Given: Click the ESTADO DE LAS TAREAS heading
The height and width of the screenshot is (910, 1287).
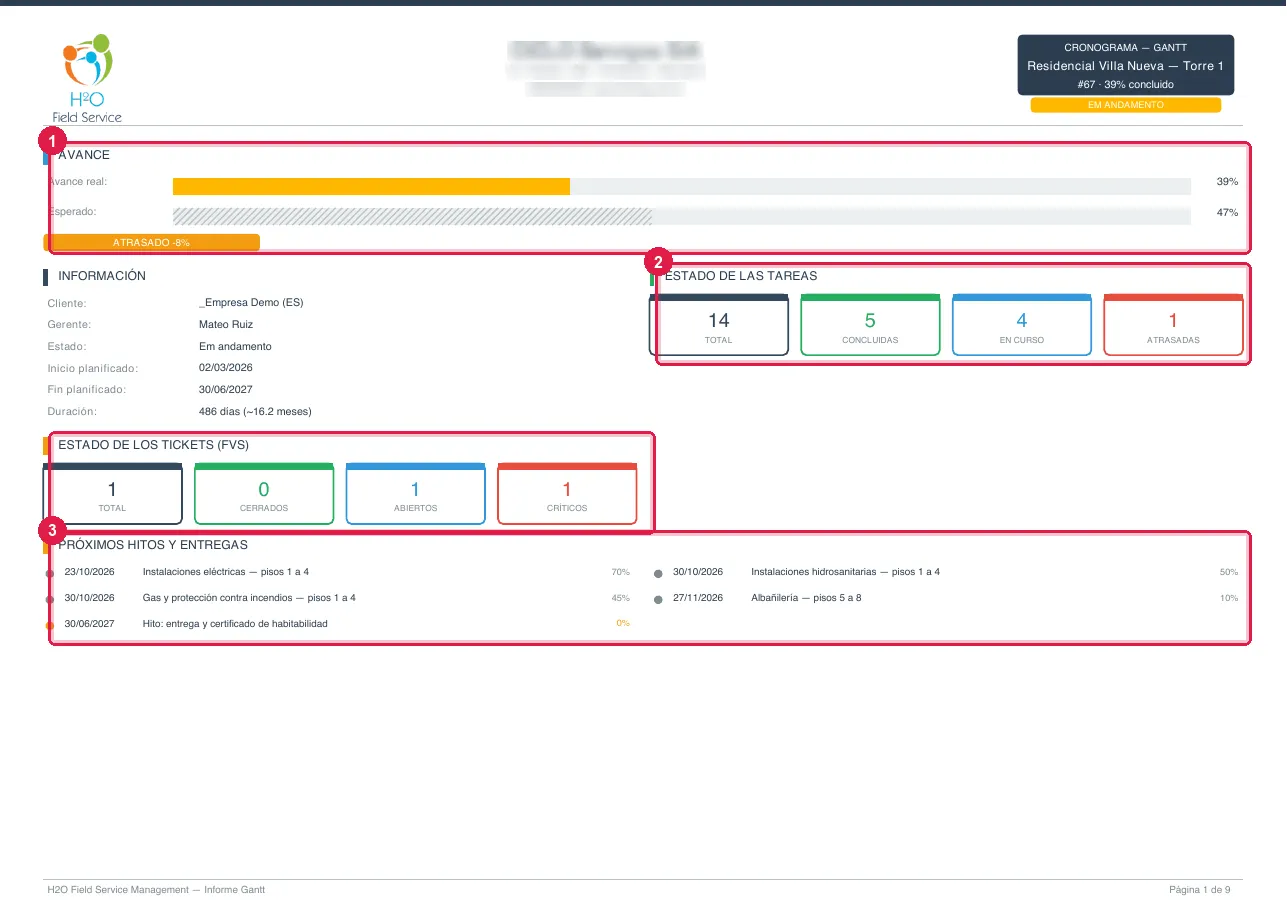Looking at the screenshot, I should pyautogui.click(x=741, y=276).
